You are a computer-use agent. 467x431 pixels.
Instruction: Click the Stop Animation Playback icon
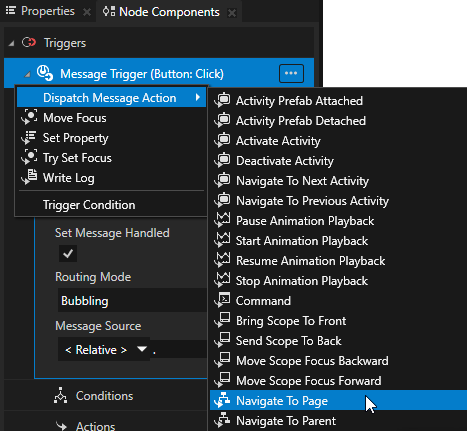coord(222,280)
